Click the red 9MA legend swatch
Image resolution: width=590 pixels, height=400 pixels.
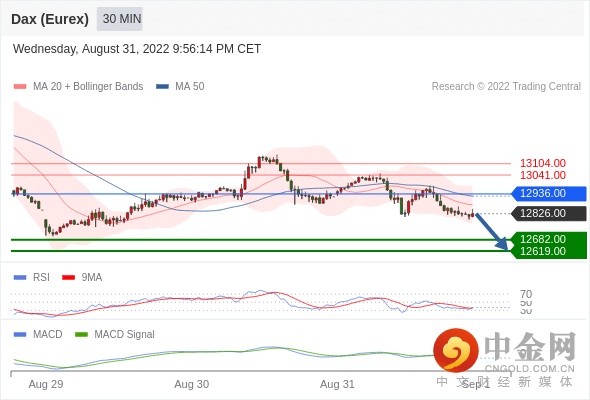point(68,278)
